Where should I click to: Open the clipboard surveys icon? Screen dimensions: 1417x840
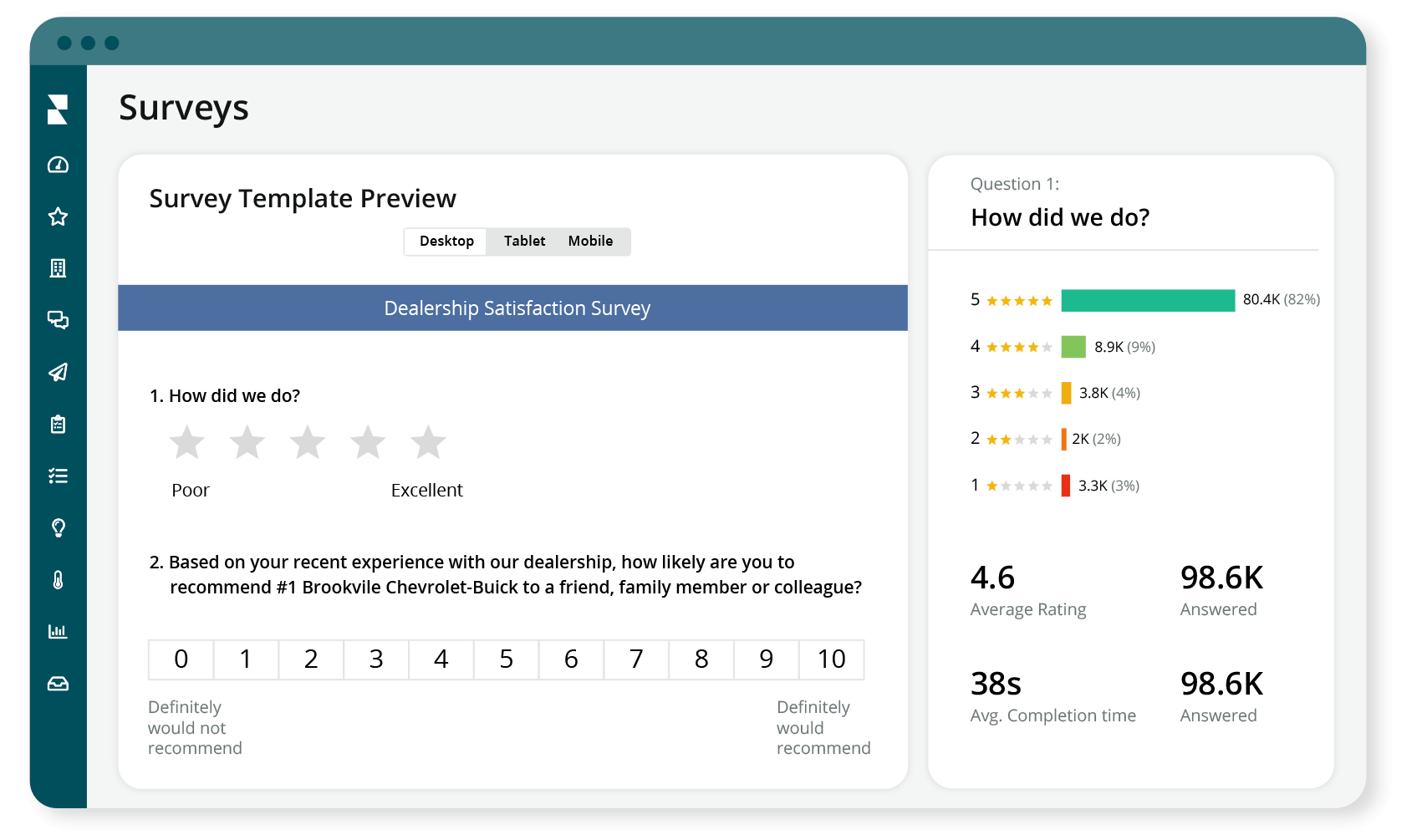[58, 424]
